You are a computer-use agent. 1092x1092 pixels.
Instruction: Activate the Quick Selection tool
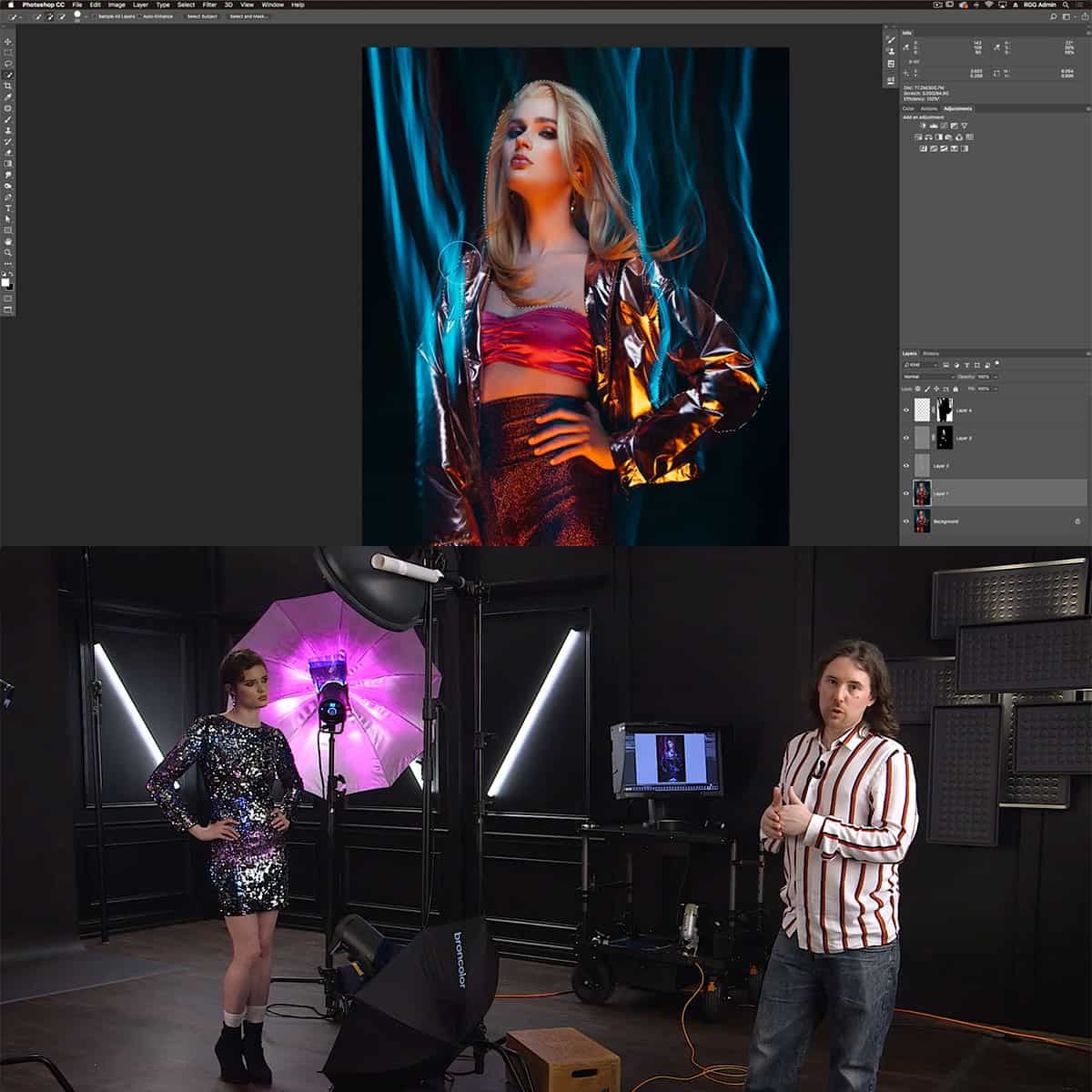pos(9,72)
